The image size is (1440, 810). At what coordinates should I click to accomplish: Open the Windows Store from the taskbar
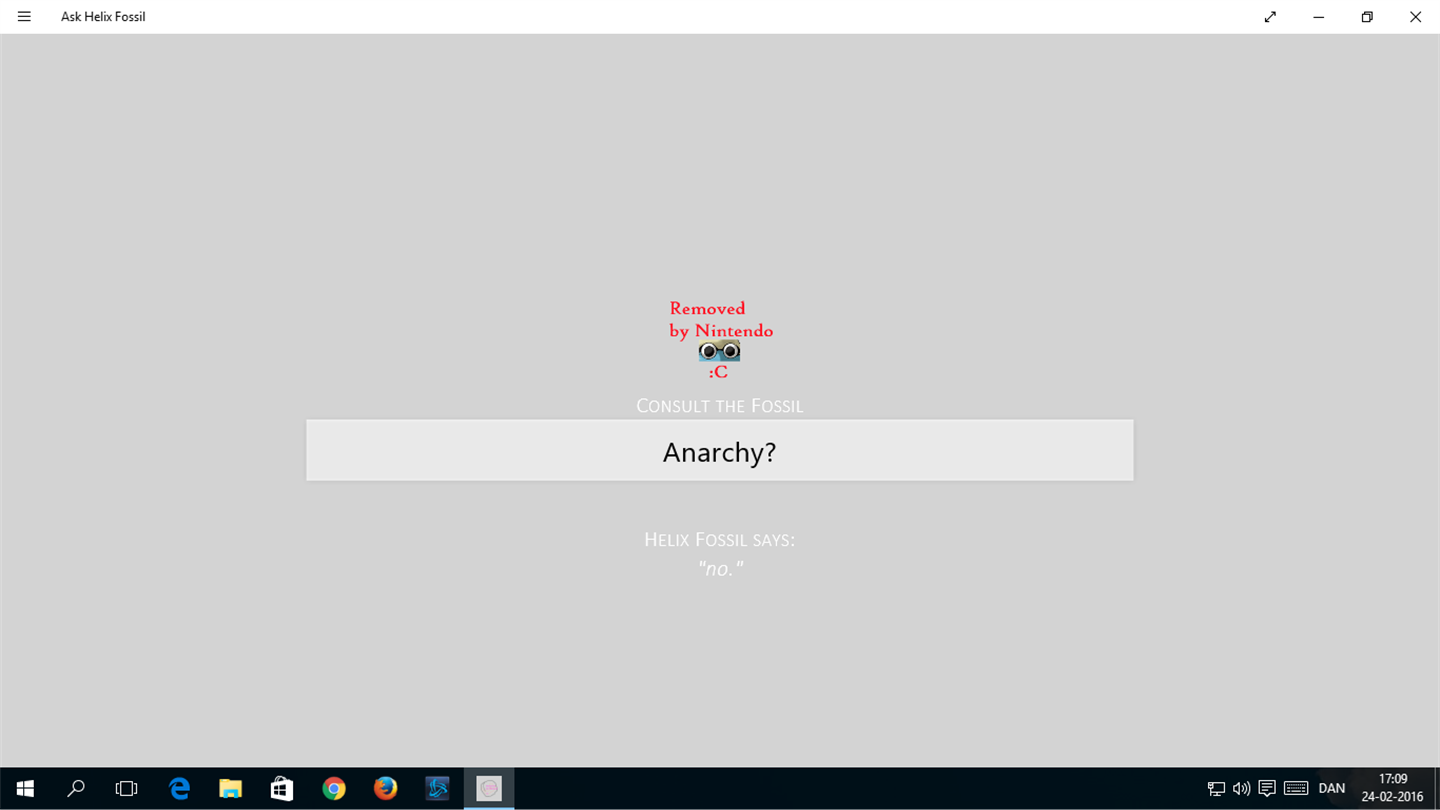282,789
